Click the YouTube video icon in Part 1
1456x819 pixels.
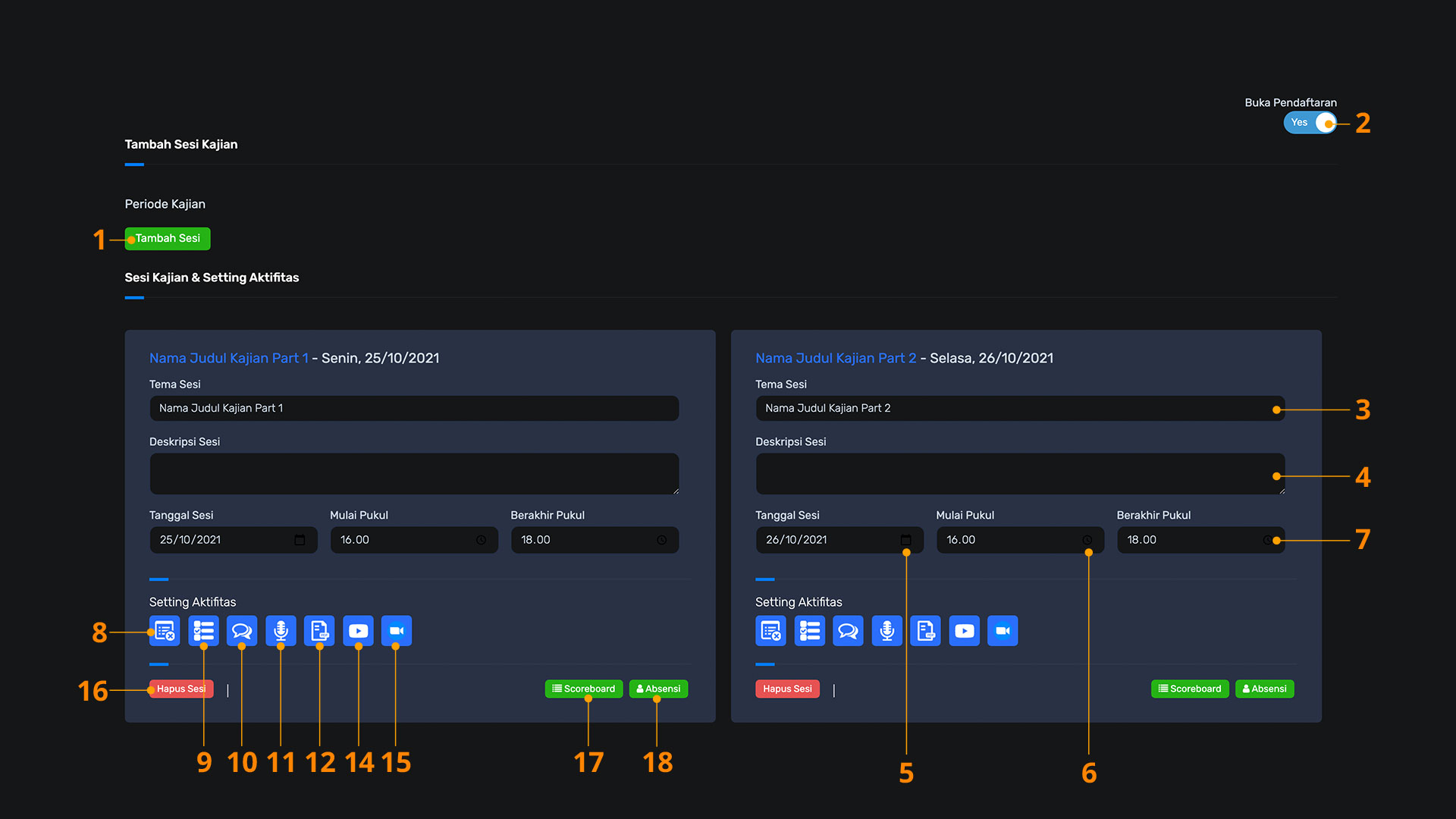(x=358, y=631)
